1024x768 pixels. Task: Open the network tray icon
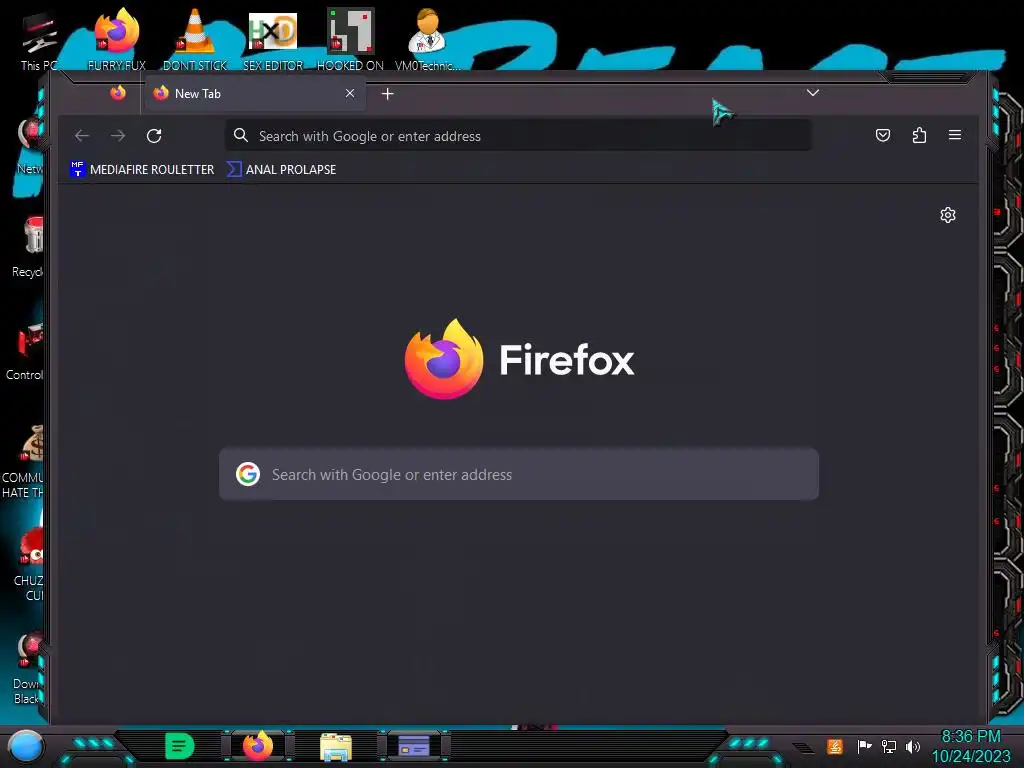[889, 746]
